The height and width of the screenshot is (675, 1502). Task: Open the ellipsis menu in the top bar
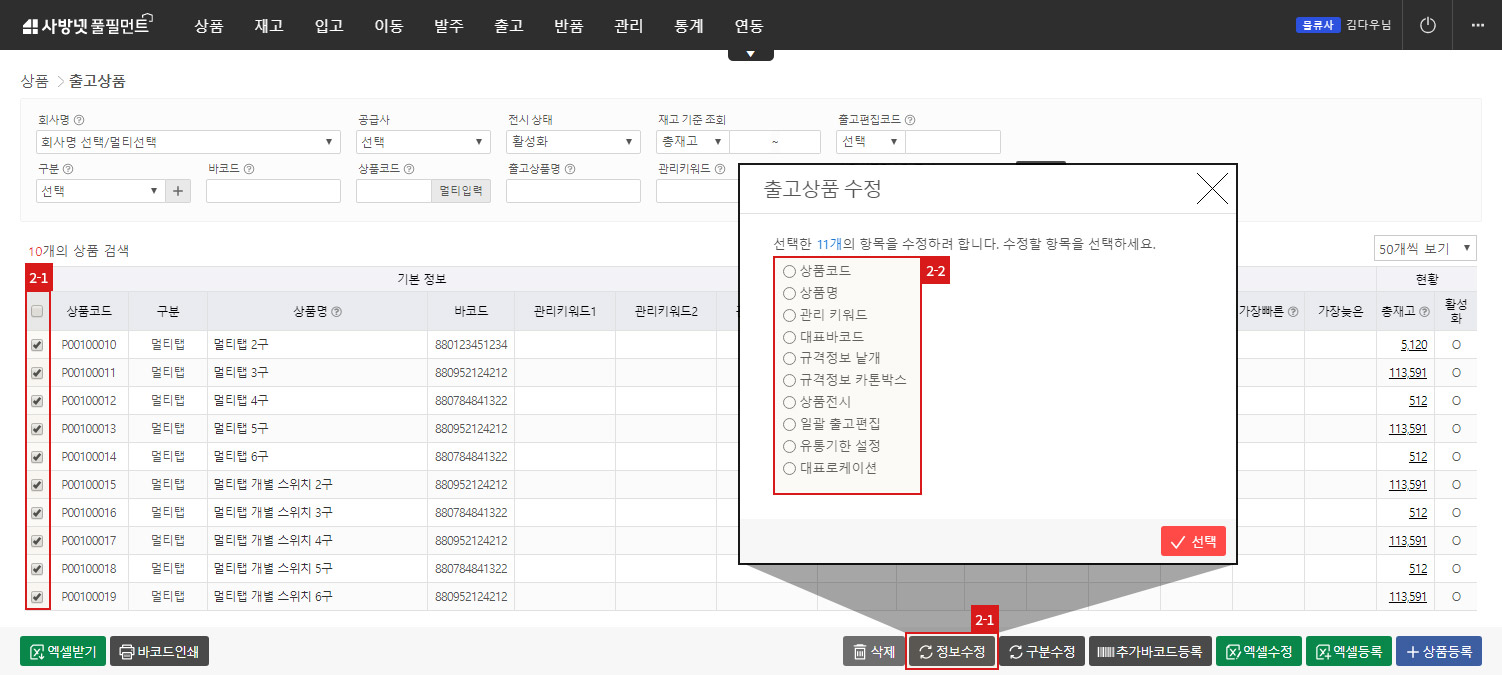point(1479,25)
